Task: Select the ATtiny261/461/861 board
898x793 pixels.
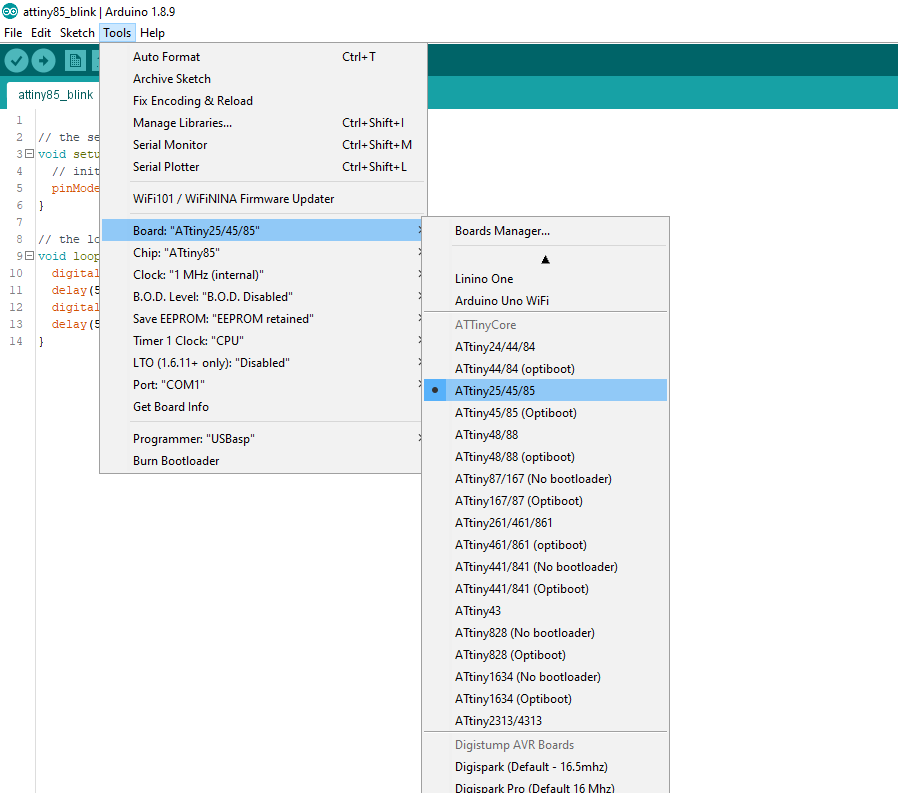Action: coord(545,523)
